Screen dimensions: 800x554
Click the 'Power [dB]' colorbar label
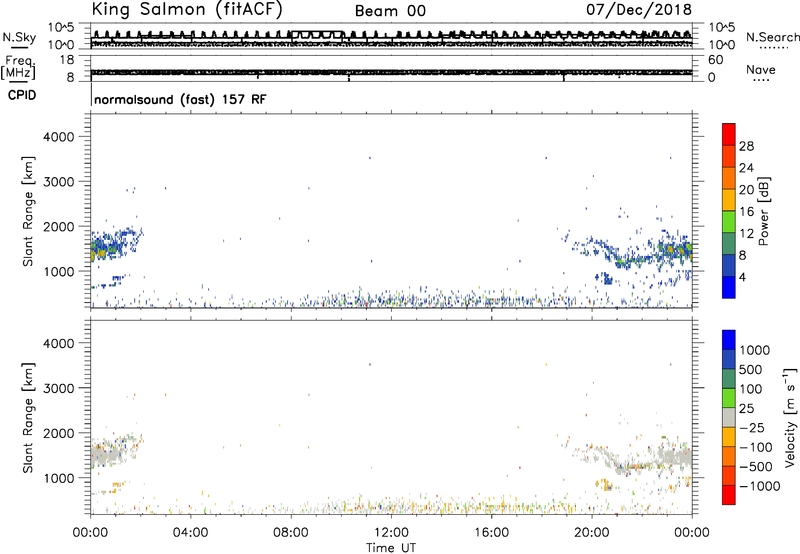click(764, 211)
